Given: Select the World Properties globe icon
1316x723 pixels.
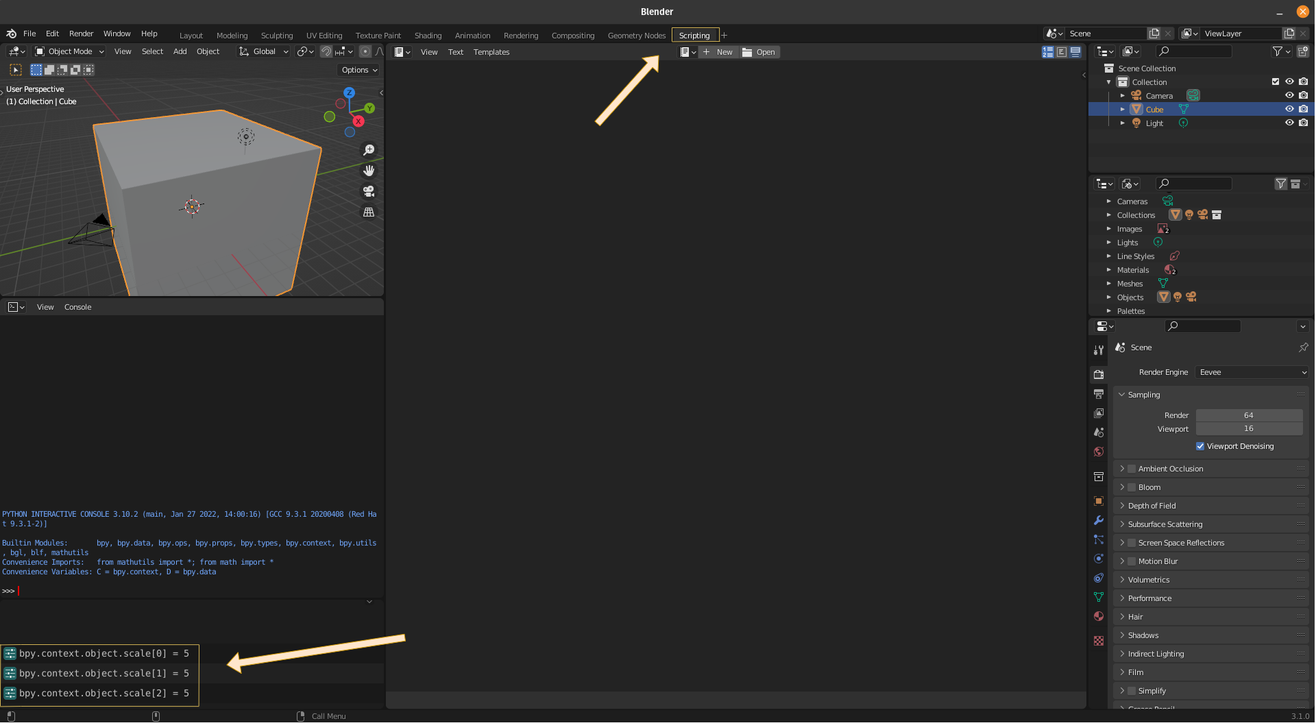Looking at the screenshot, I should click(x=1098, y=451).
